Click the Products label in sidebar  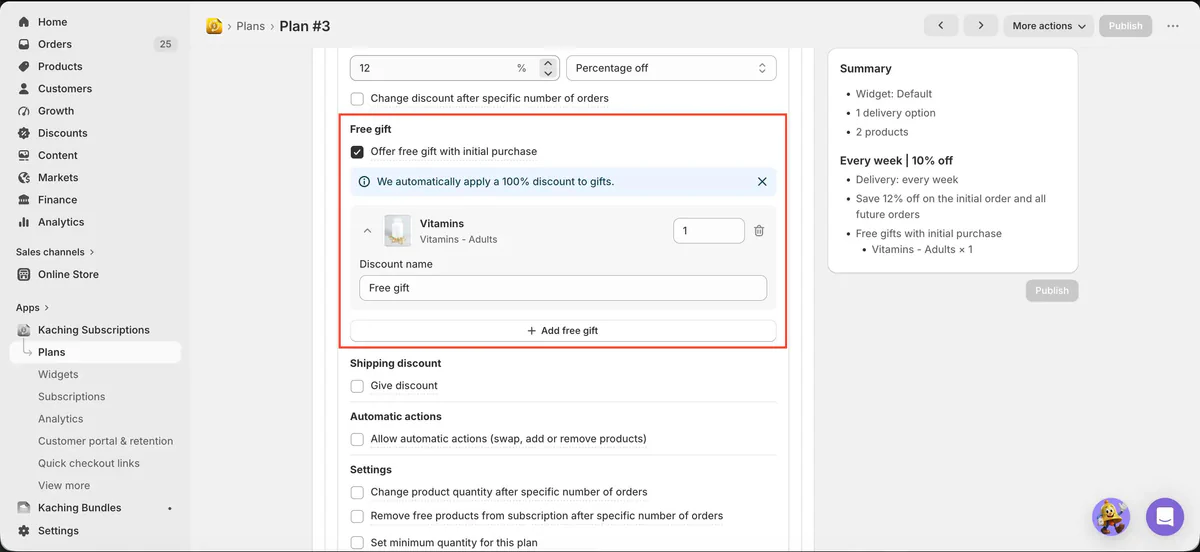pos(60,67)
